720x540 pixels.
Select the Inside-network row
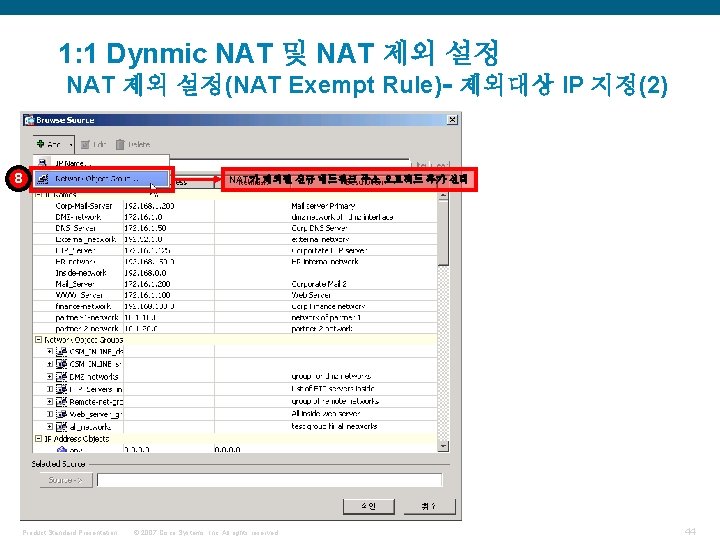(x=235, y=273)
